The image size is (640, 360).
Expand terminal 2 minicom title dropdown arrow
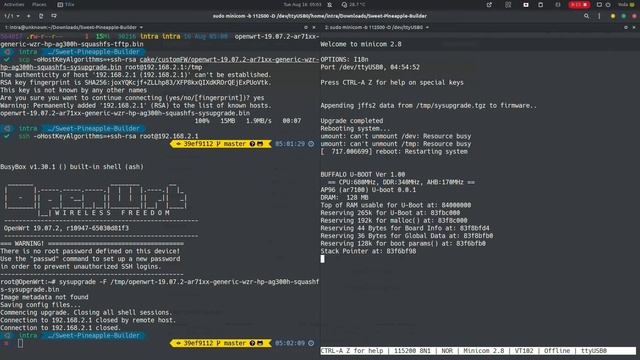click(x=427, y=27)
